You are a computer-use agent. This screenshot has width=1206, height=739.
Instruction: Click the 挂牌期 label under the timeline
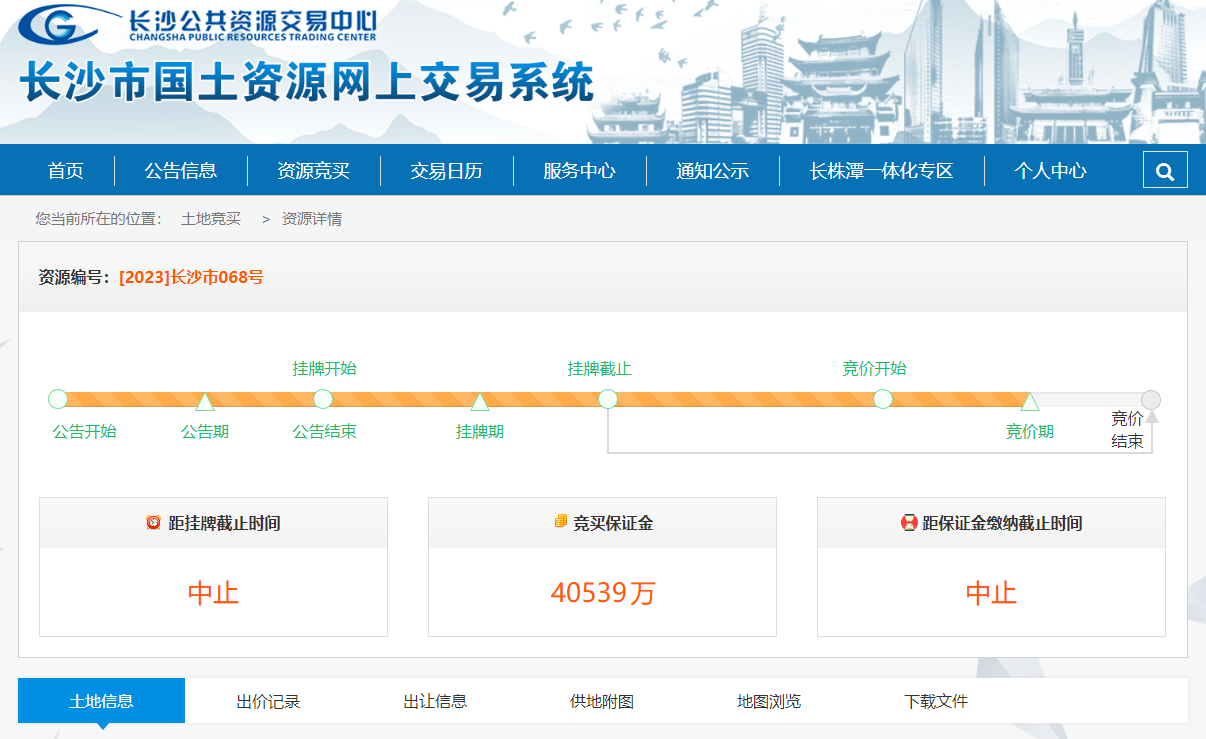pos(480,432)
